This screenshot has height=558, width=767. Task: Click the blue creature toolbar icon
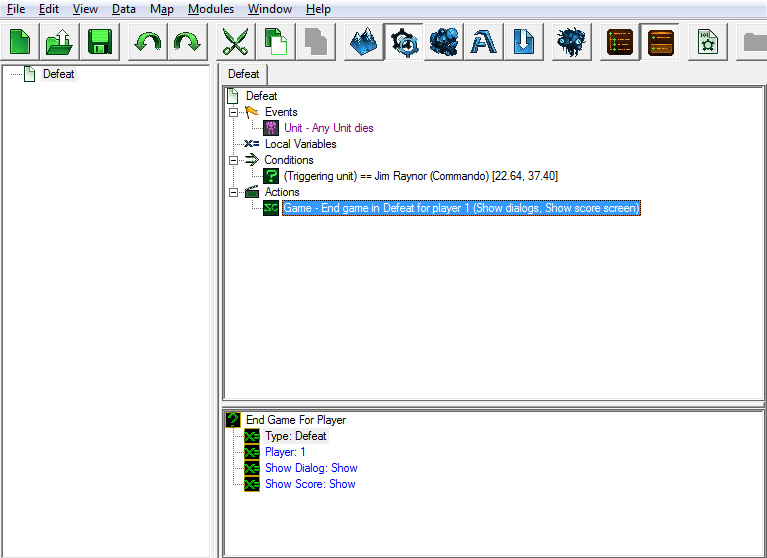(571, 42)
